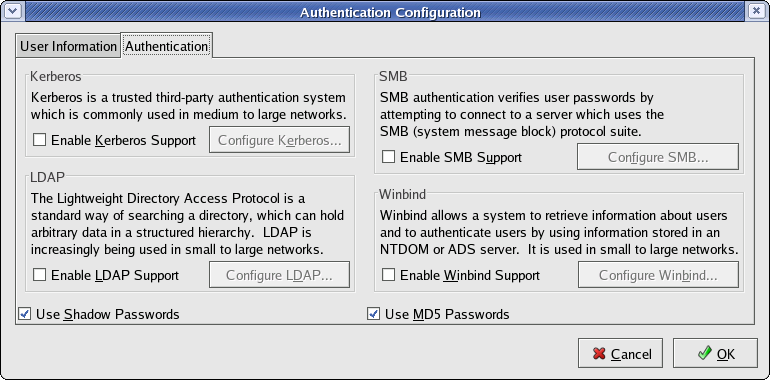Click the Configure SMB button

coord(658,157)
